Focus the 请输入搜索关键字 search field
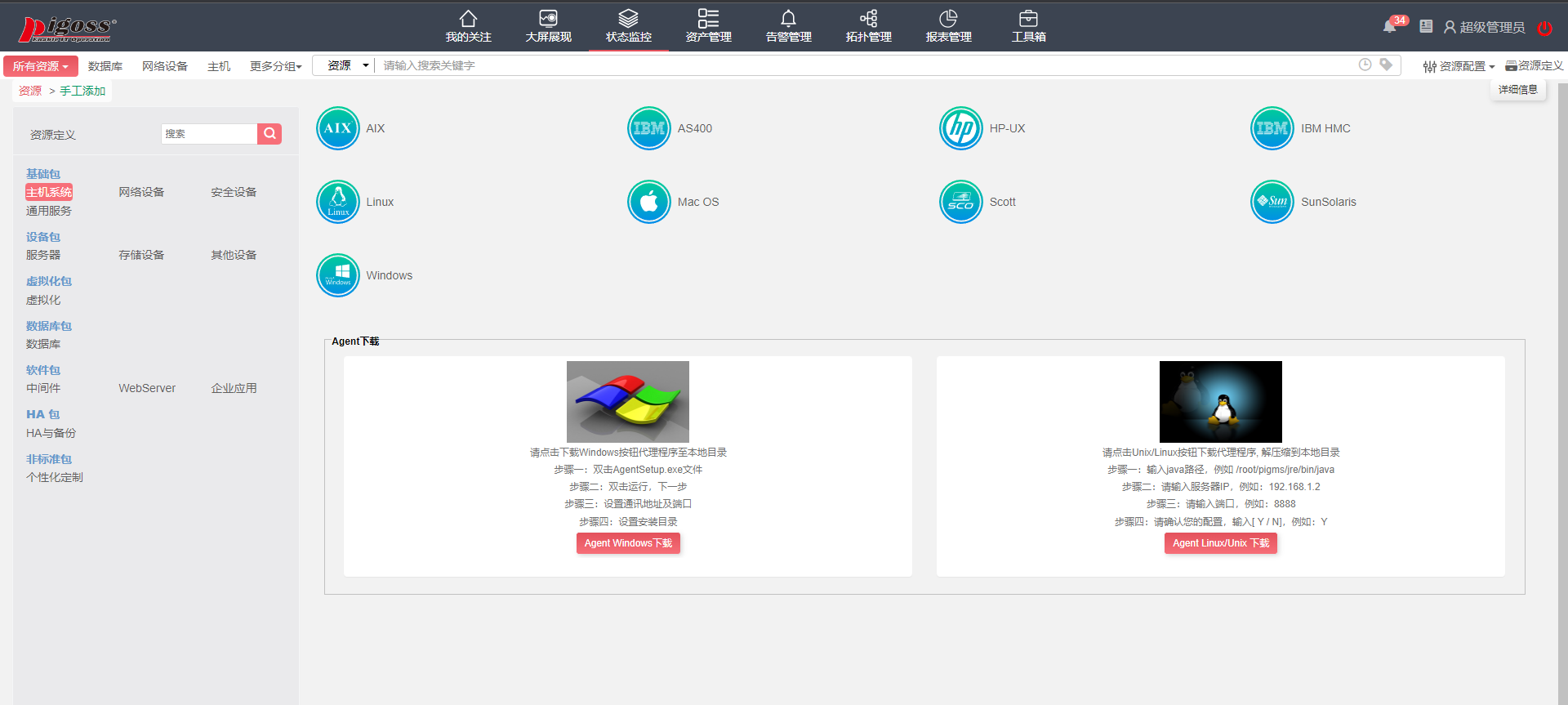1568x705 pixels. click(866, 65)
